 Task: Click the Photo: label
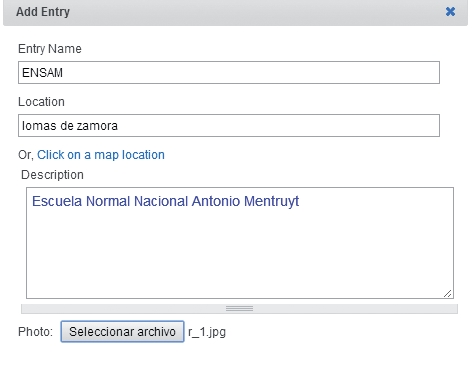coord(36,332)
